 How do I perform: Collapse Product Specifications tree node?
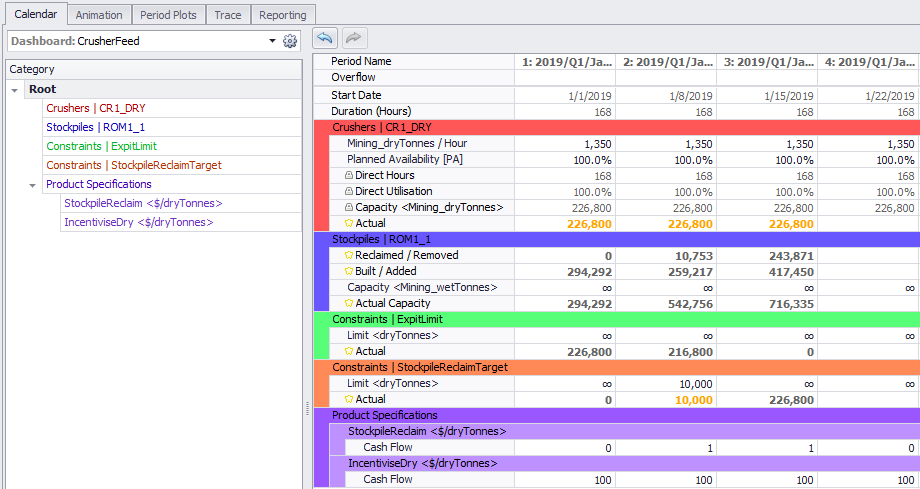pyautogui.click(x=32, y=185)
